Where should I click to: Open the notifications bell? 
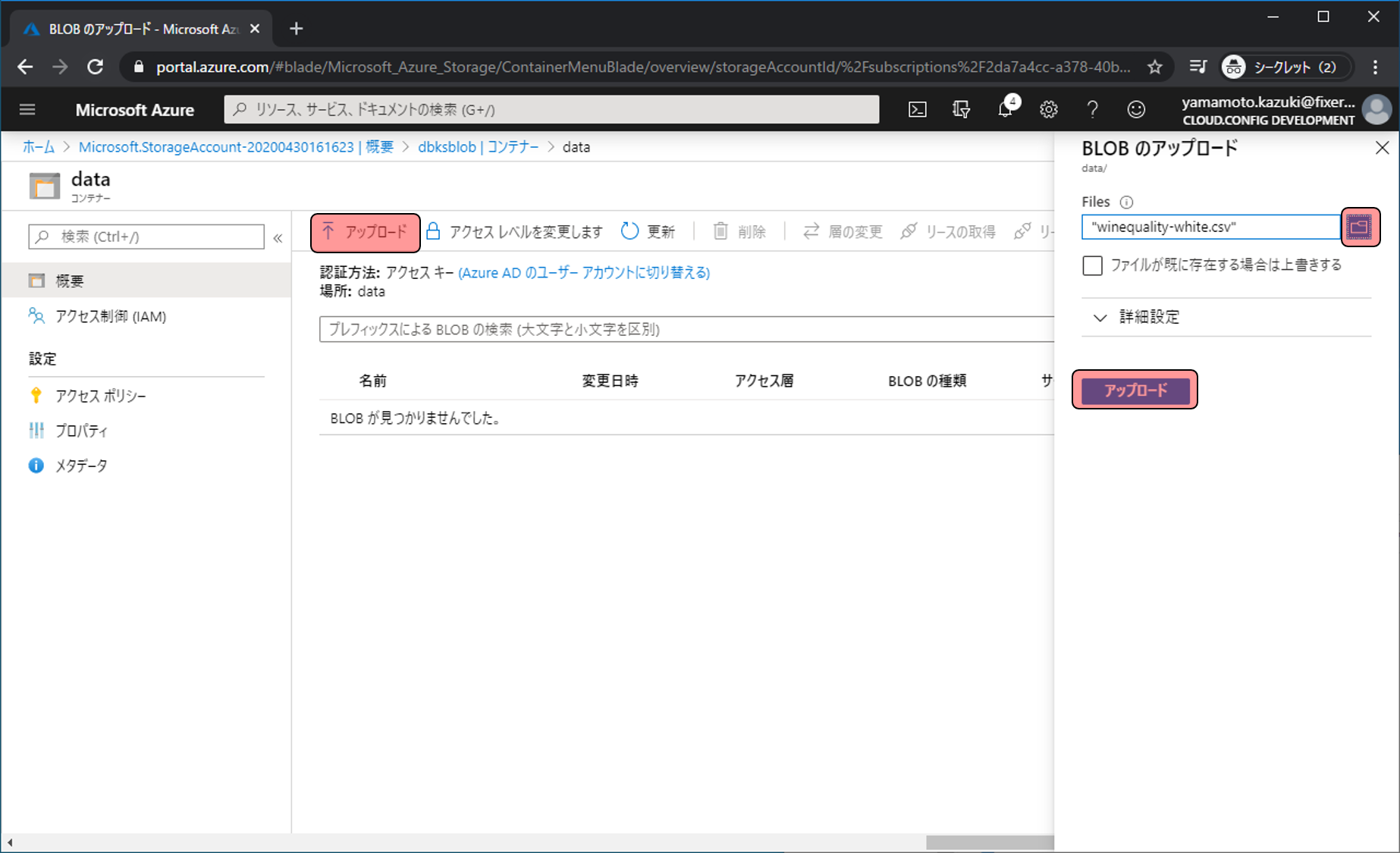click(1006, 110)
